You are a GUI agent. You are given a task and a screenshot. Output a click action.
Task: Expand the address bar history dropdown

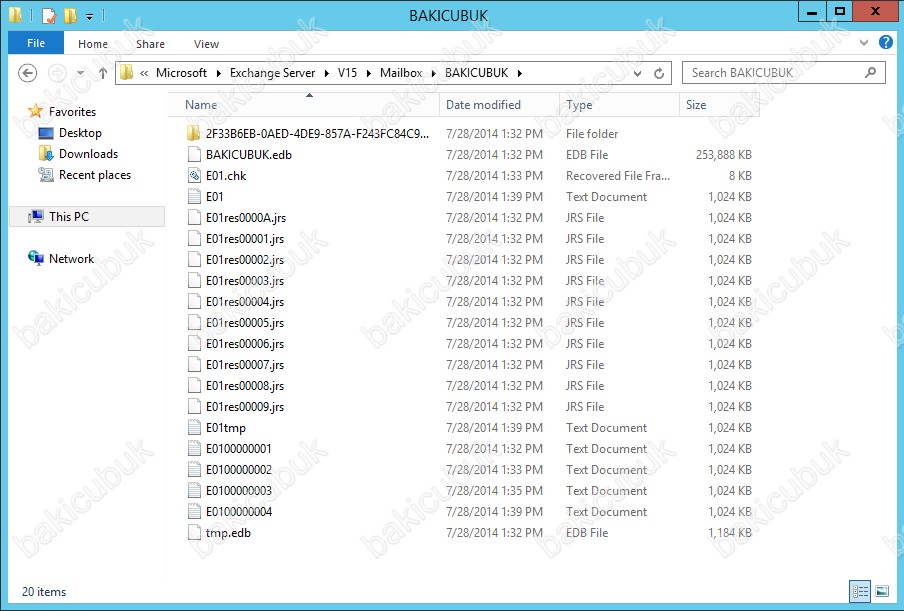638,74
